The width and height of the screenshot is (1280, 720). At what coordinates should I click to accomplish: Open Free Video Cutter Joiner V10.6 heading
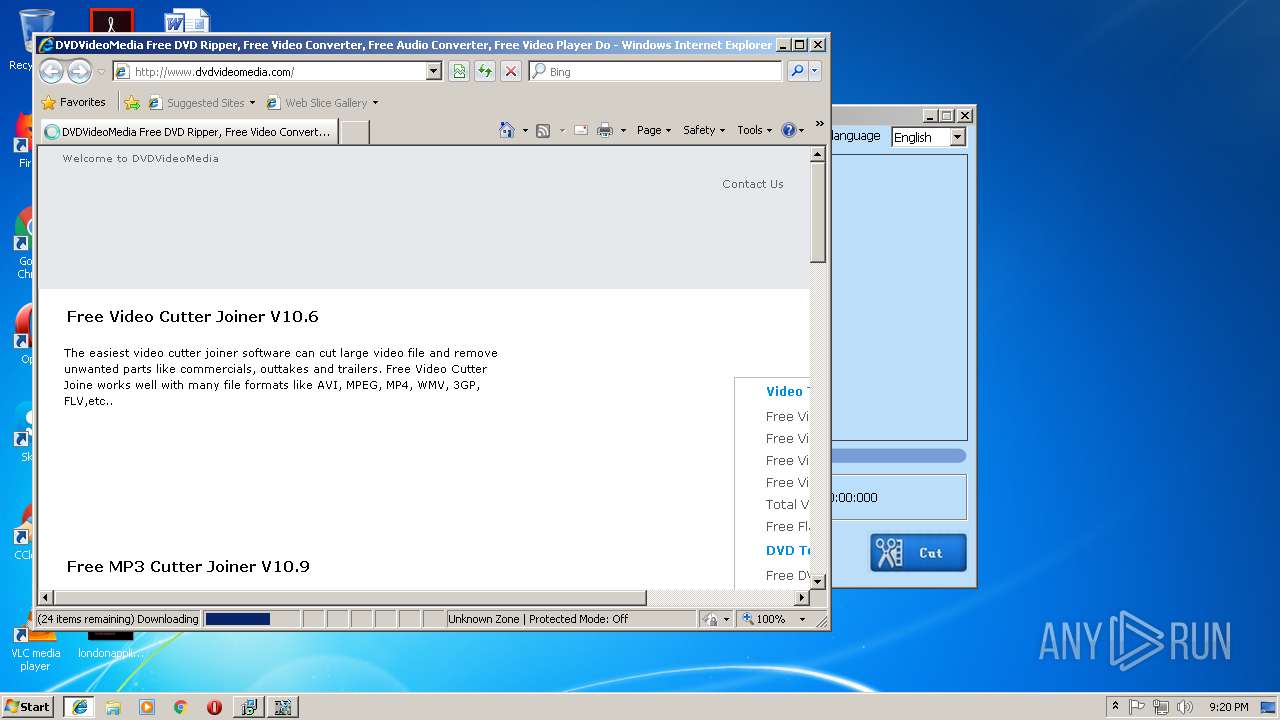(x=192, y=316)
